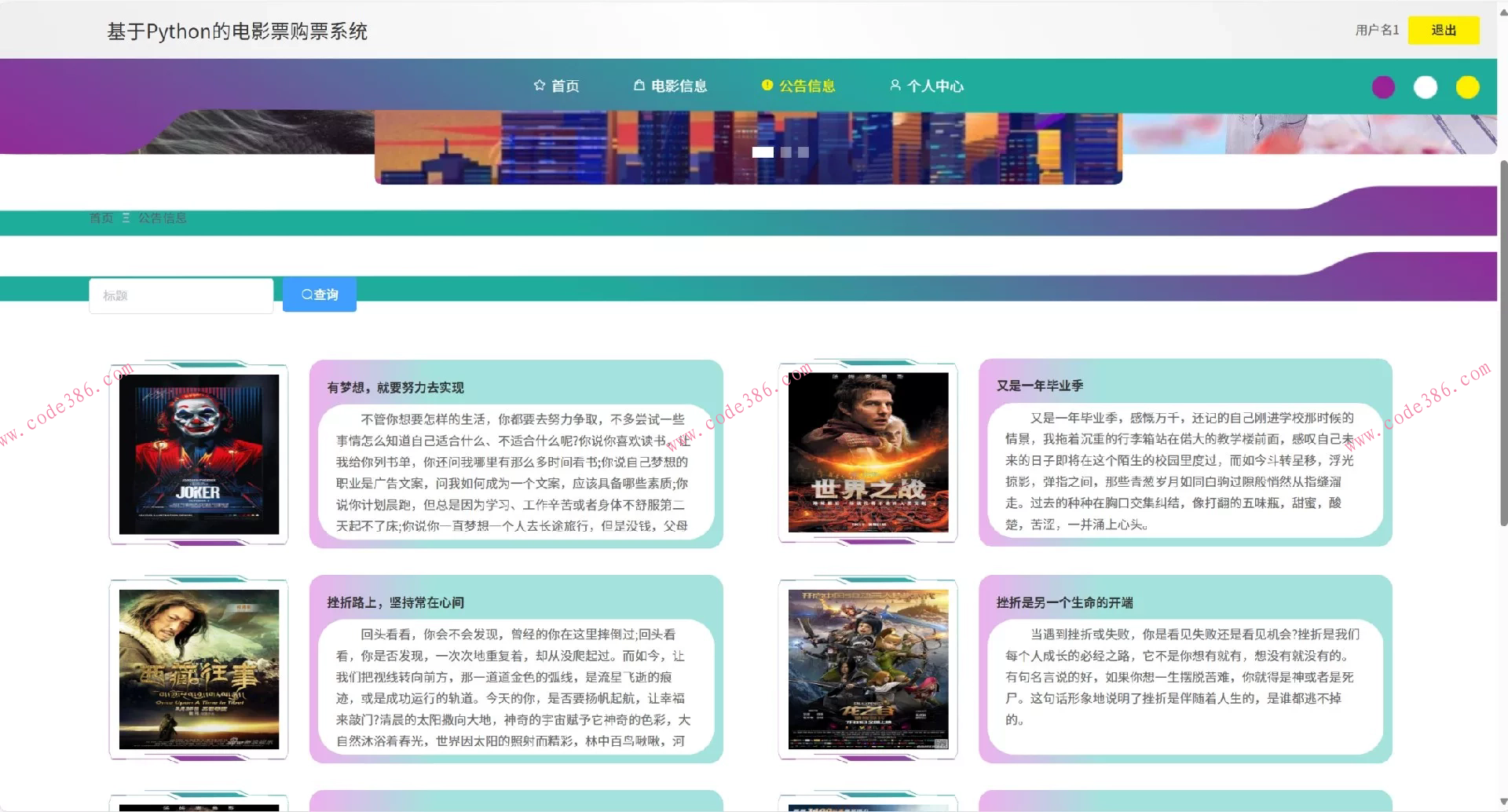
Task: Go to 个人中心 page
Action: [x=935, y=86]
